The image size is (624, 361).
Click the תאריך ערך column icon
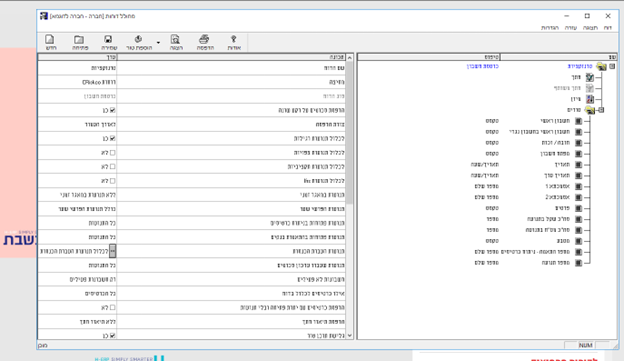(578, 176)
